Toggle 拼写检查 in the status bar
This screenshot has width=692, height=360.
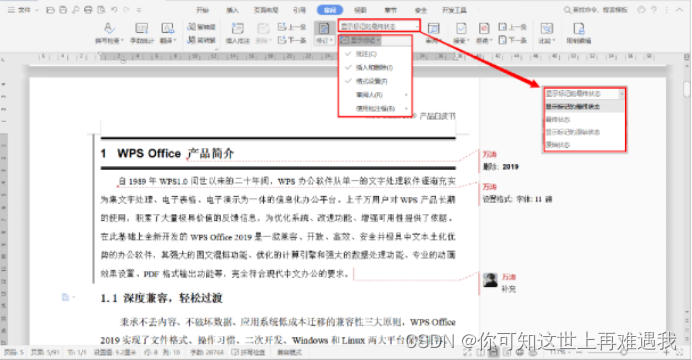tap(248, 352)
